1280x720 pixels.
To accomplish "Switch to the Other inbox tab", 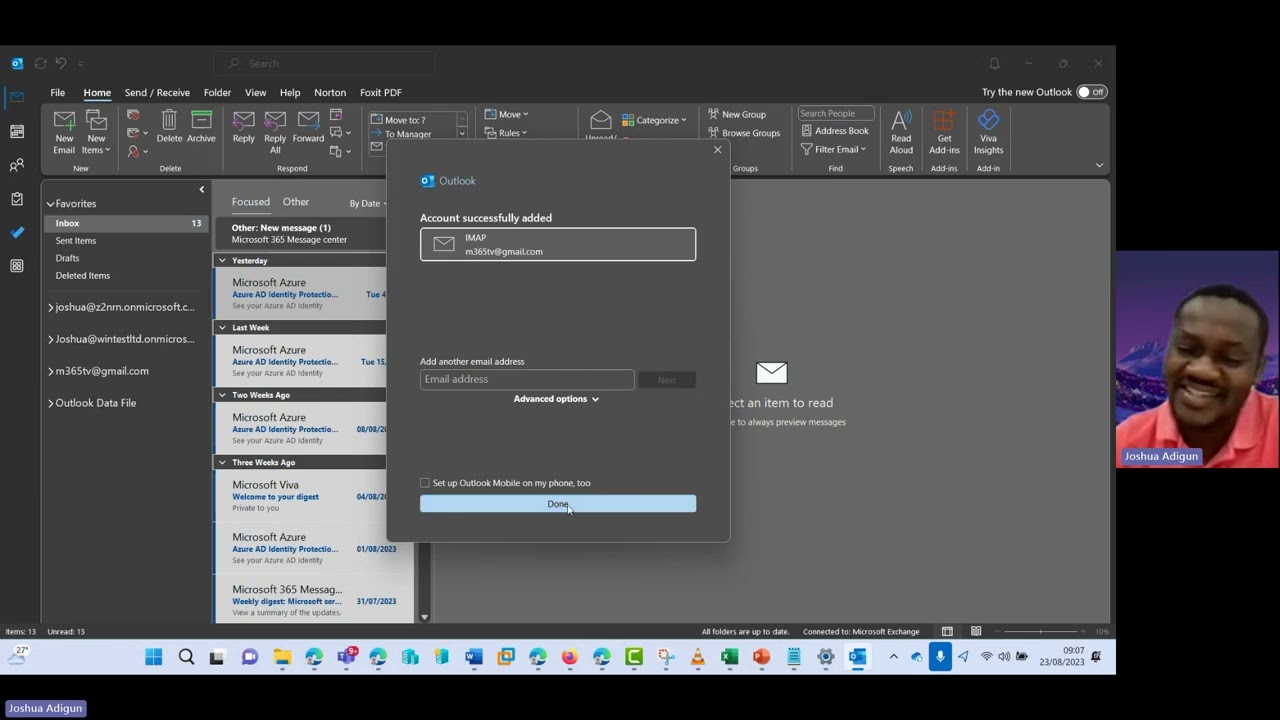I will 296,202.
